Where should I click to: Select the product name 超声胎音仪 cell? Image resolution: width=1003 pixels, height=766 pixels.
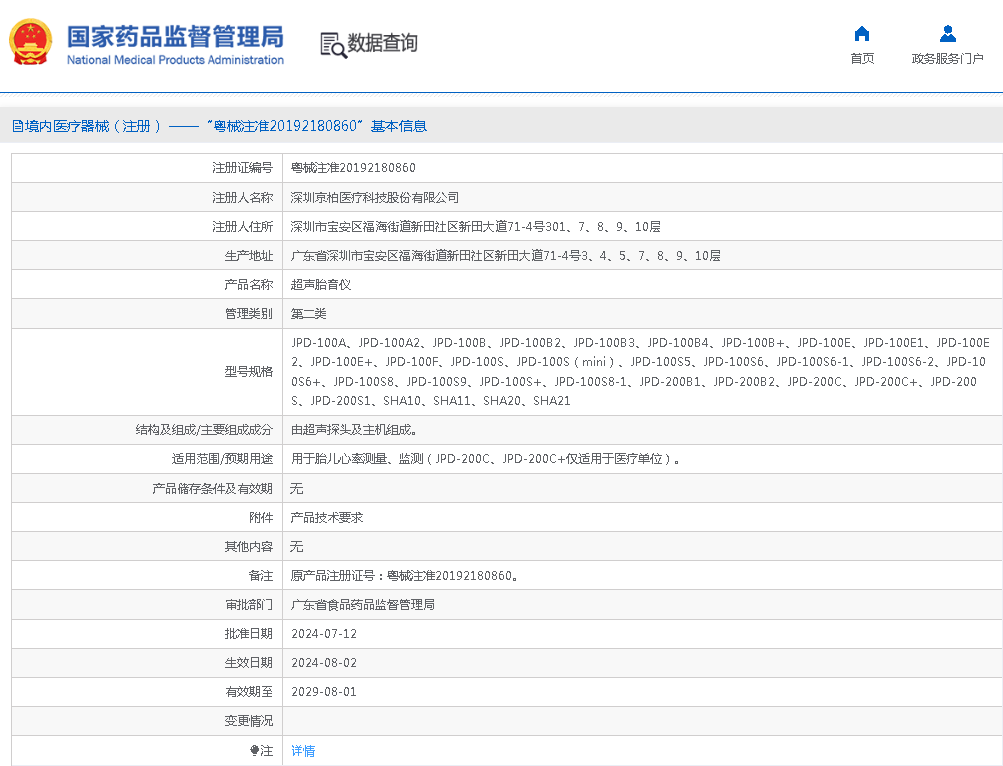(322, 284)
